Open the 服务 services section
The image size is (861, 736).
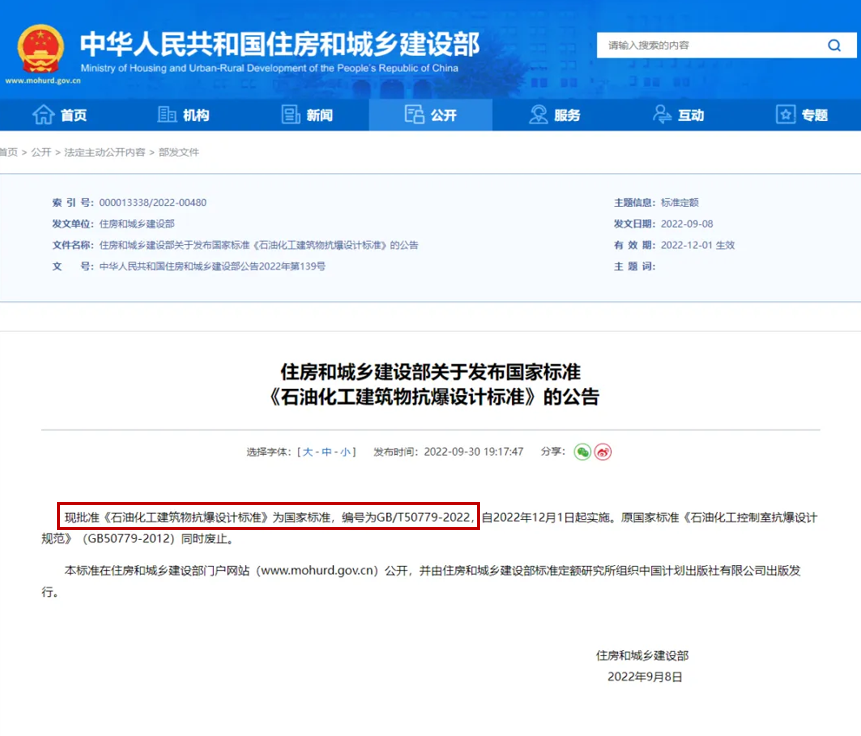[x=554, y=115]
